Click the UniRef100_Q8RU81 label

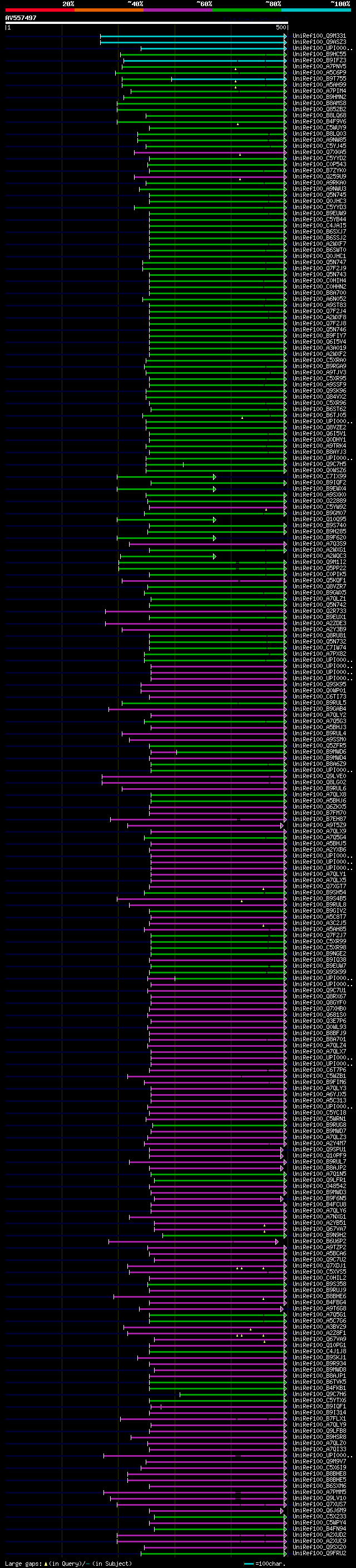319,635
